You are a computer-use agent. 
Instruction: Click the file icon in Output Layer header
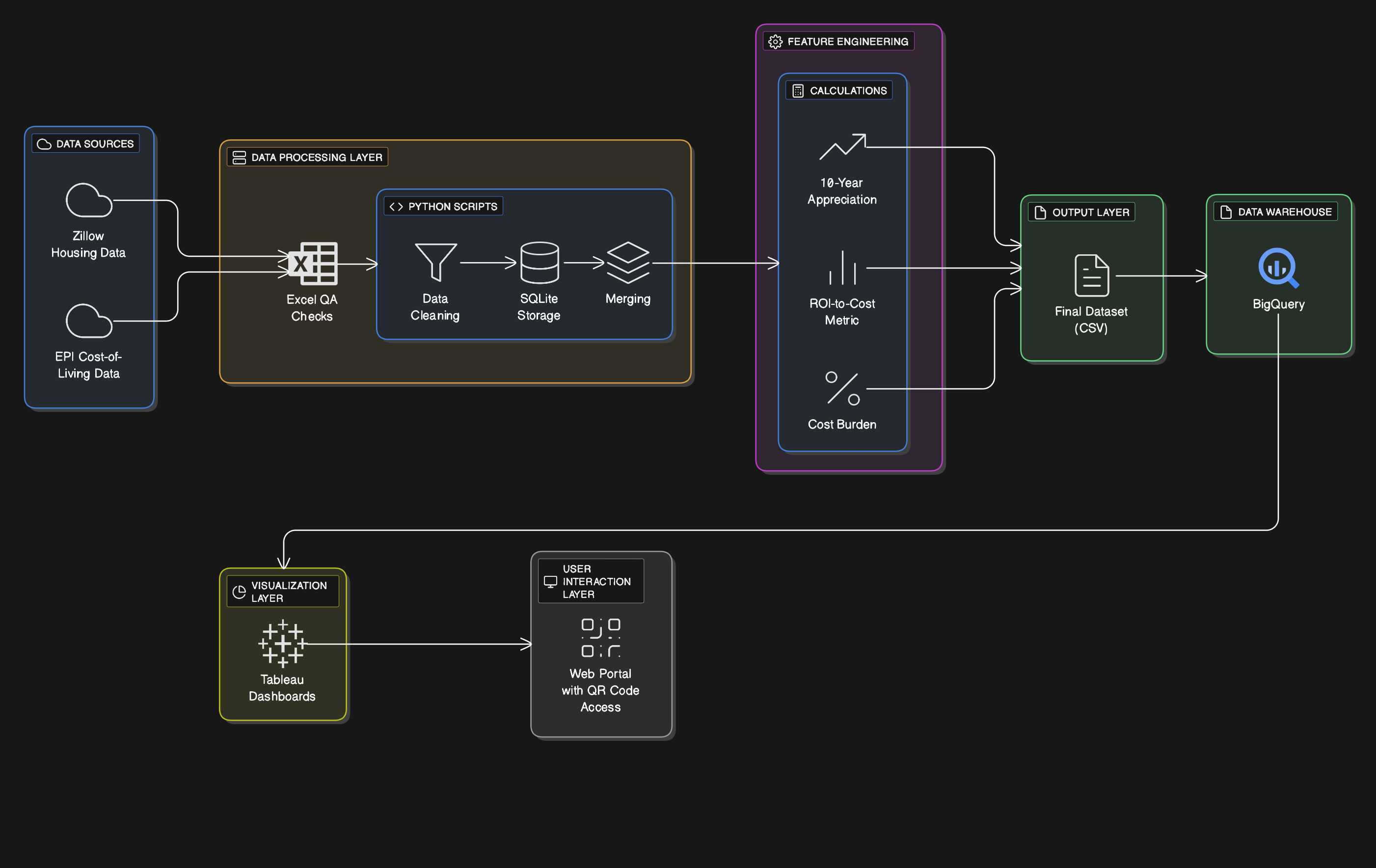click(x=1041, y=213)
